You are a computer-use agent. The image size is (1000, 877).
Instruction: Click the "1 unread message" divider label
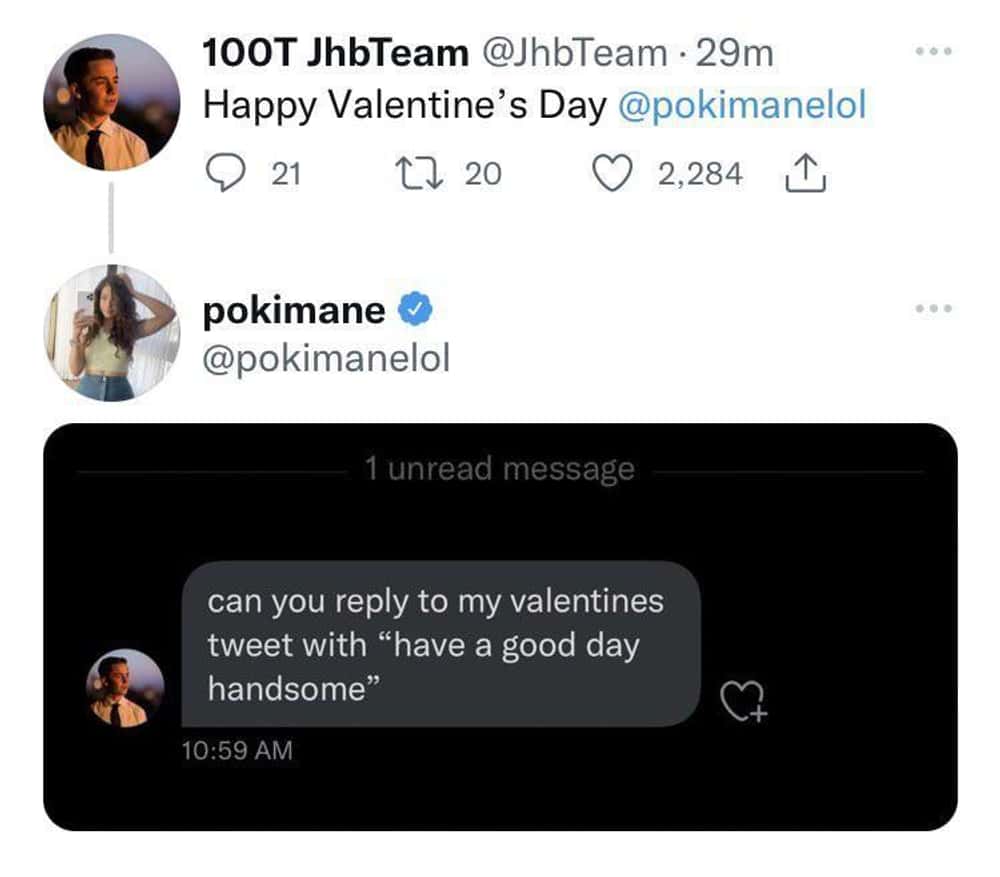pyautogui.click(x=499, y=468)
